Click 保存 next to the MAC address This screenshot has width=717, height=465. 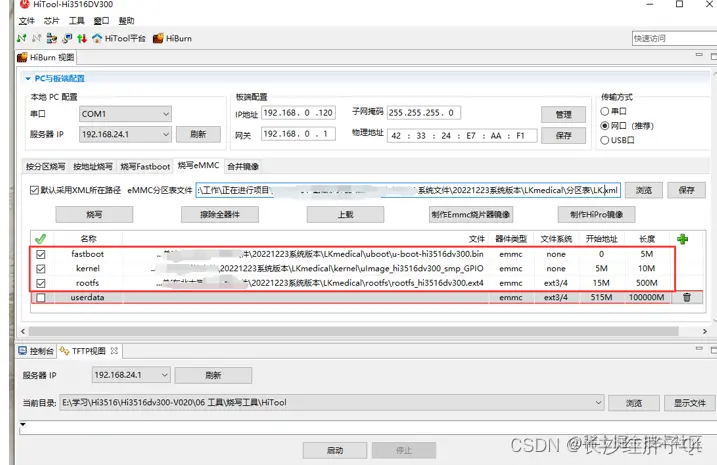pos(563,136)
